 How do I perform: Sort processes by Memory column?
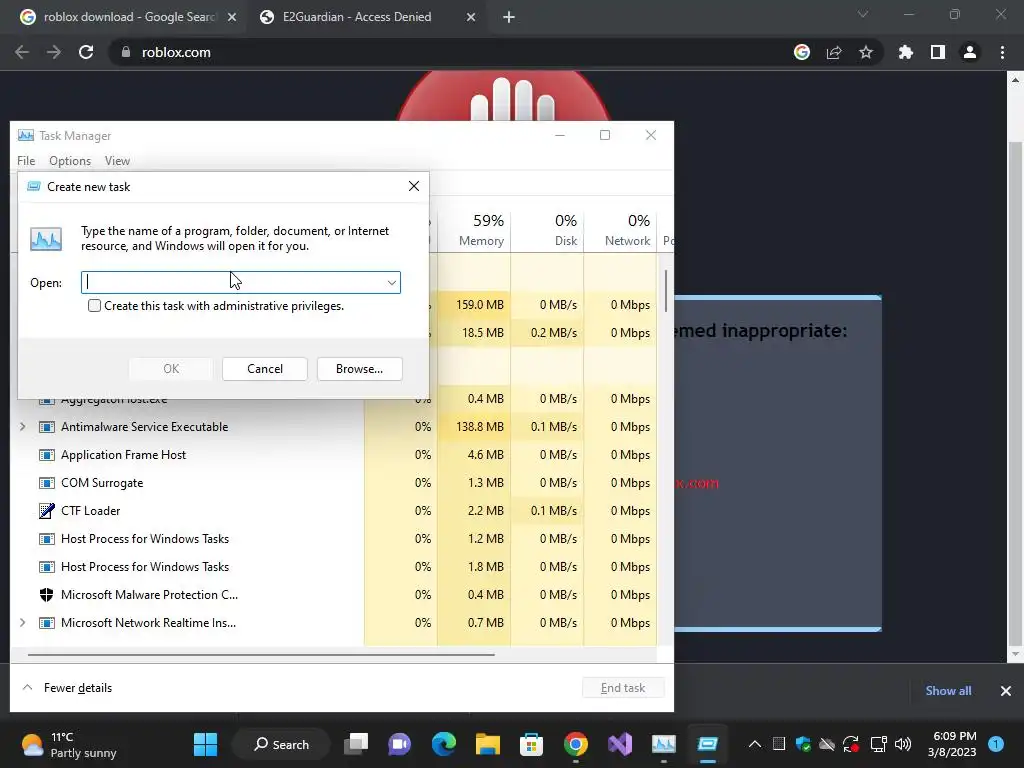coord(474,230)
